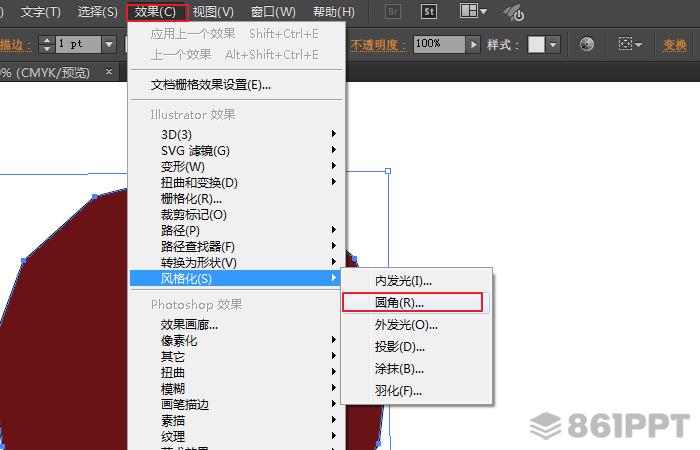Screen dimensions: 700x450
Task: Open the align-to options dropdown arrow
Action: 639,44
